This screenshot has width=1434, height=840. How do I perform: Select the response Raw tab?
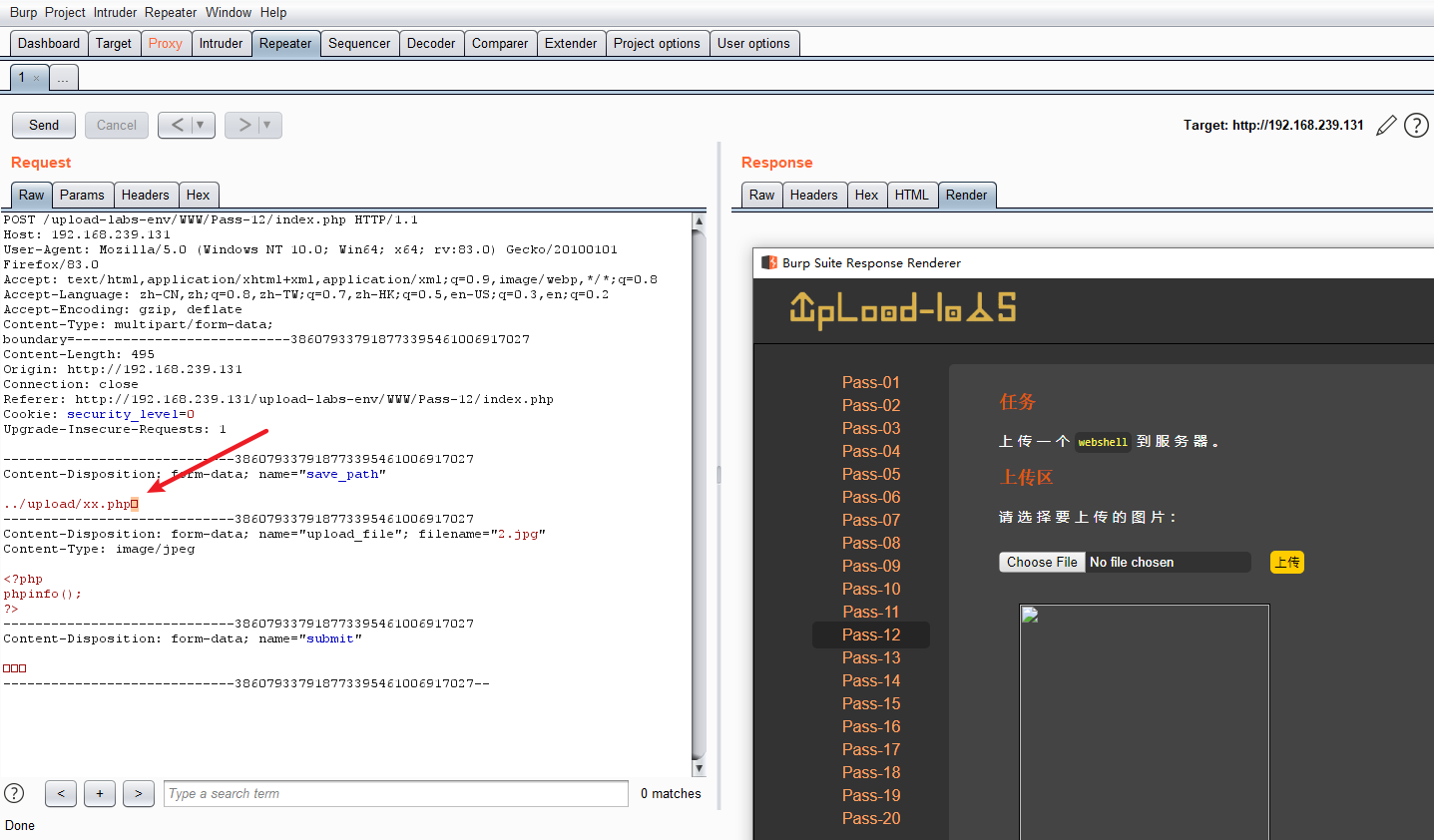pyautogui.click(x=761, y=195)
